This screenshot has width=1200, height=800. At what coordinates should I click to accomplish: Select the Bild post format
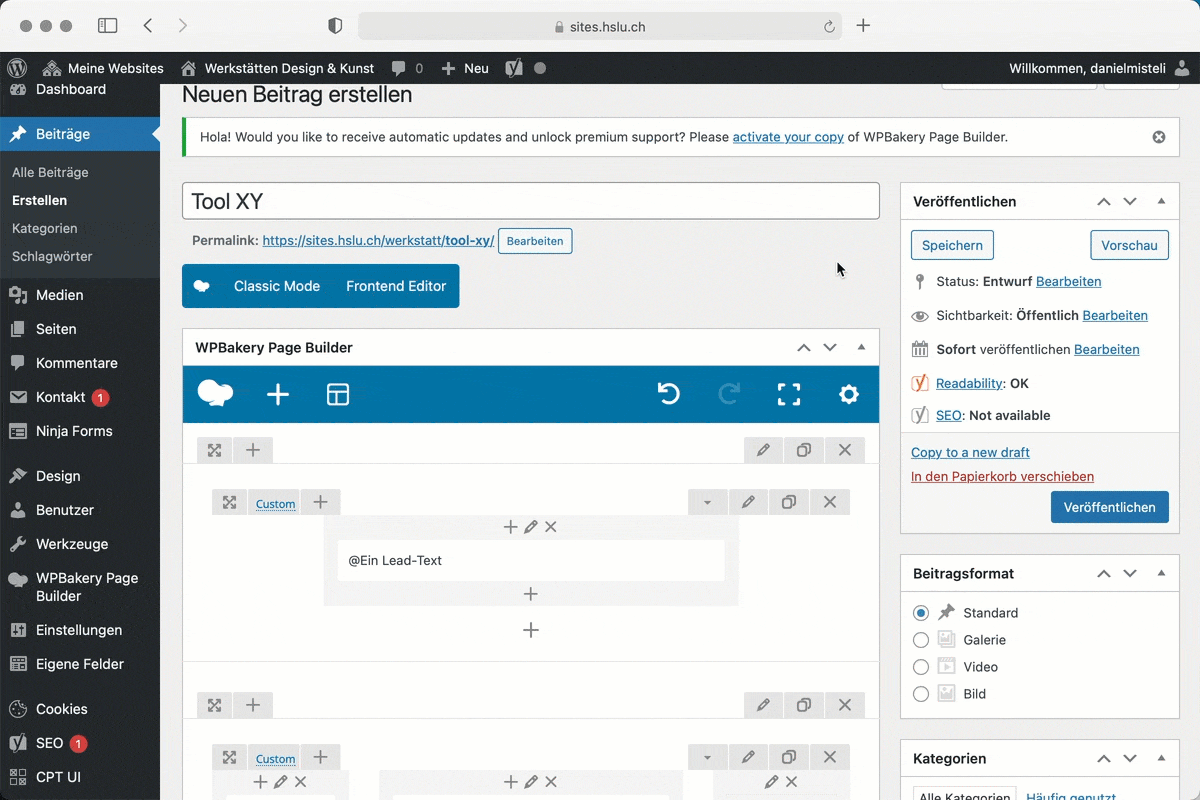[x=921, y=694]
